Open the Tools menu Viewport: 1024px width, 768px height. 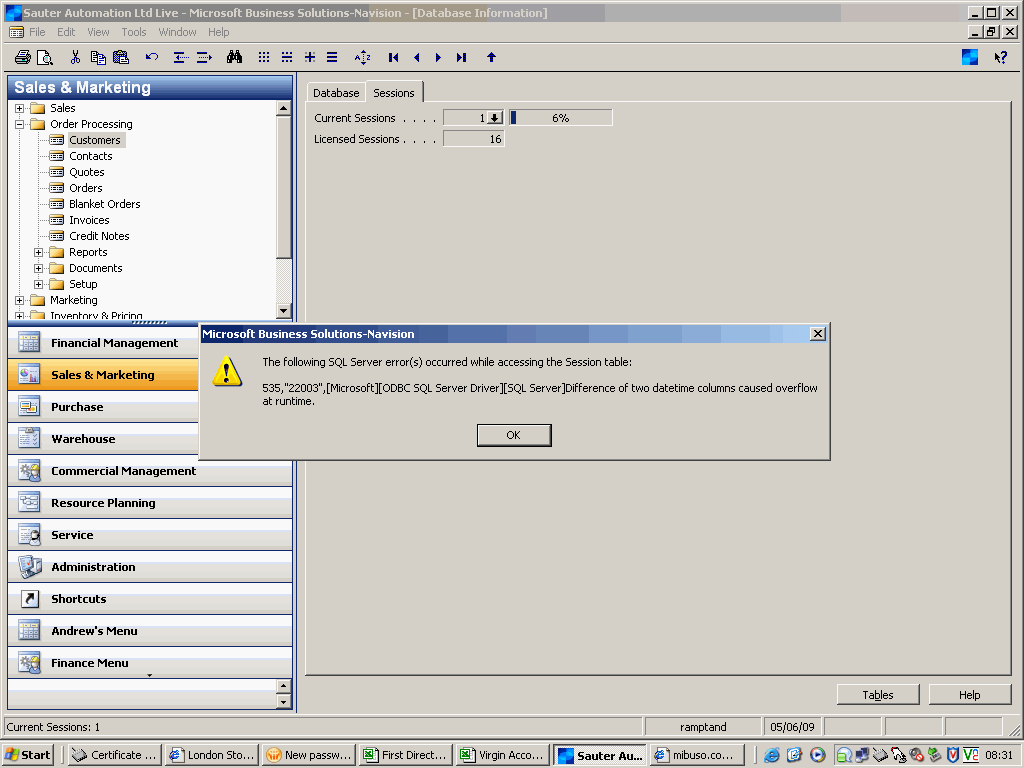(134, 32)
